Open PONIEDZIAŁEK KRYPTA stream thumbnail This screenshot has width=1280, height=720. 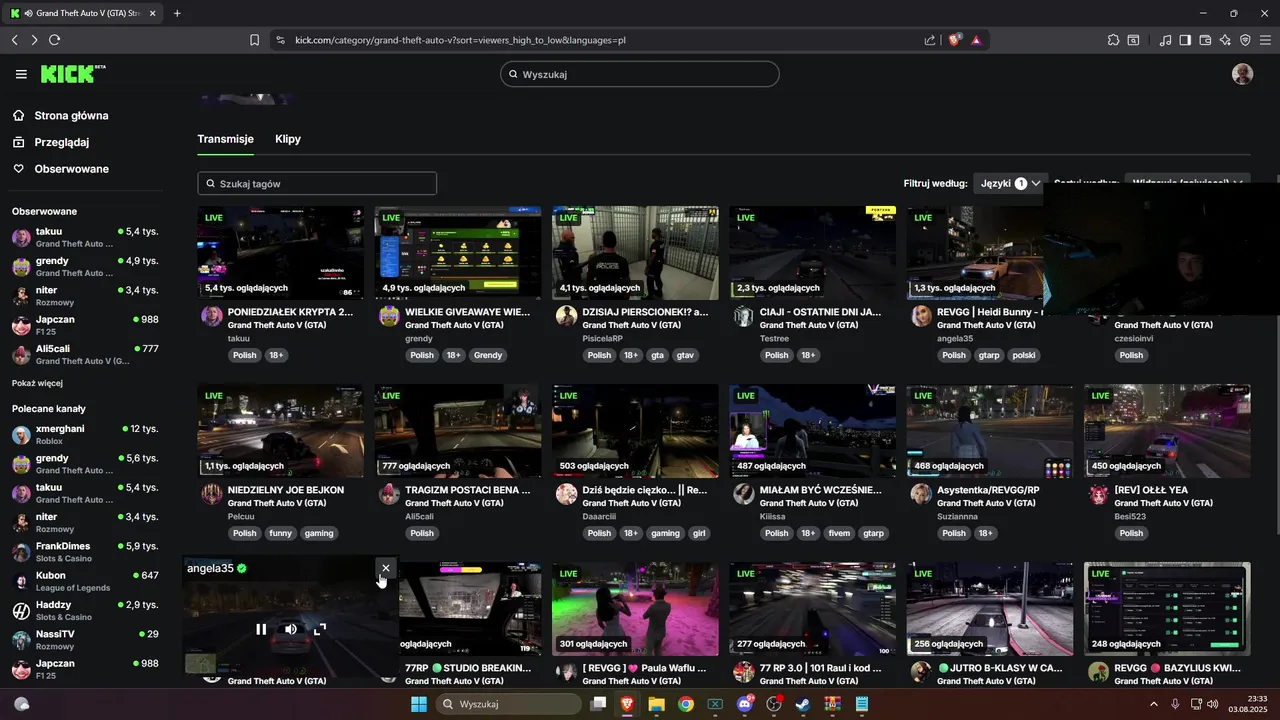click(280, 253)
